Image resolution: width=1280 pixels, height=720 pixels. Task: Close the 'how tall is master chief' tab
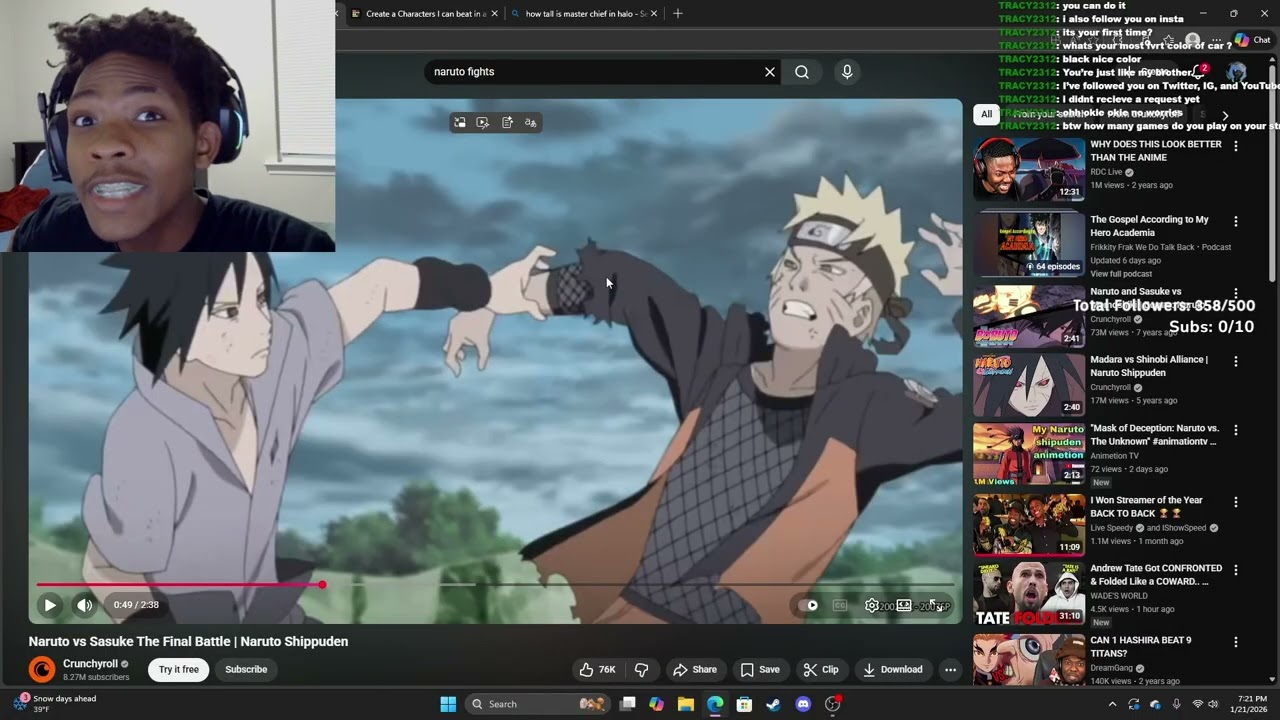(654, 14)
